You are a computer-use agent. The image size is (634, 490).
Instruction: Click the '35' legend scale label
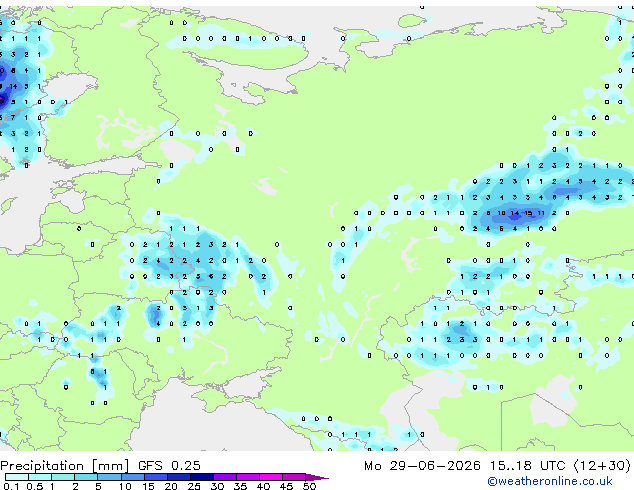click(240, 486)
